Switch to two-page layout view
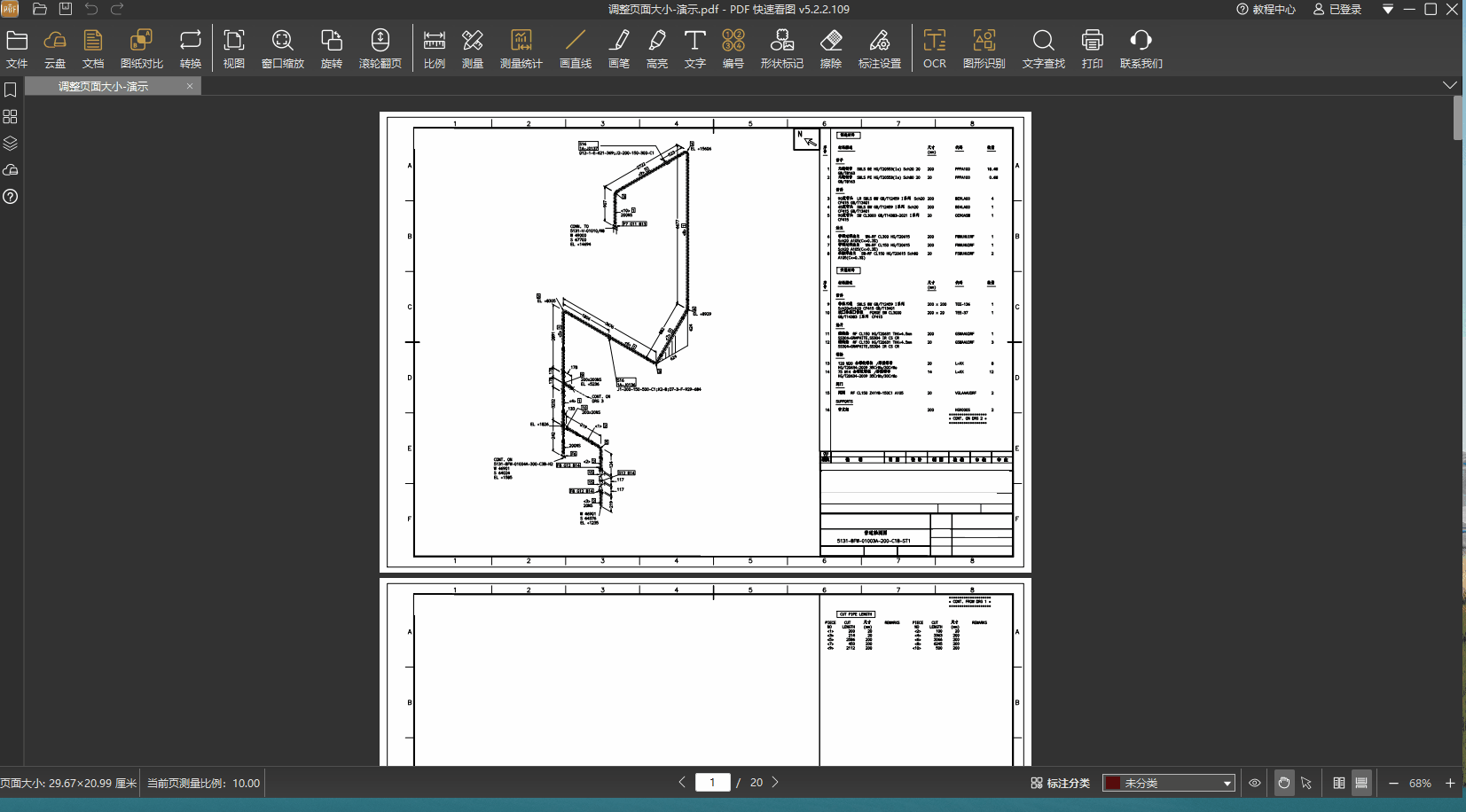This screenshot has width=1466, height=812. pyautogui.click(x=1339, y=783)
